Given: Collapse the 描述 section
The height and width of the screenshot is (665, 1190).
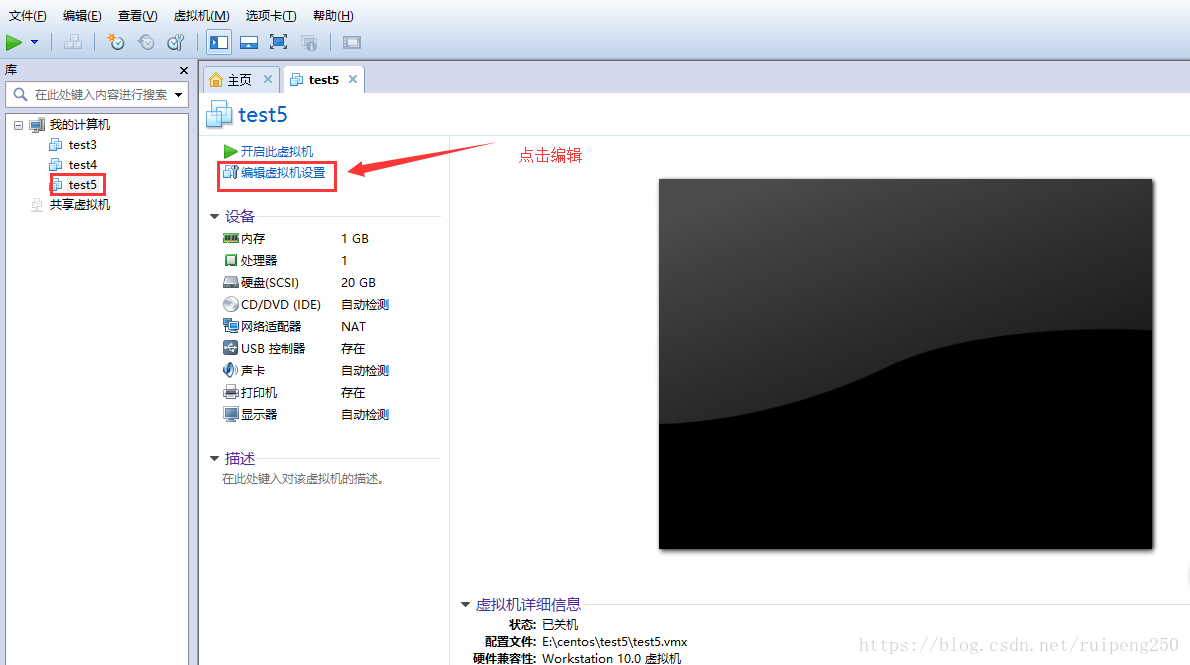Looking at the screenshot, I should [x=214, y=459].
